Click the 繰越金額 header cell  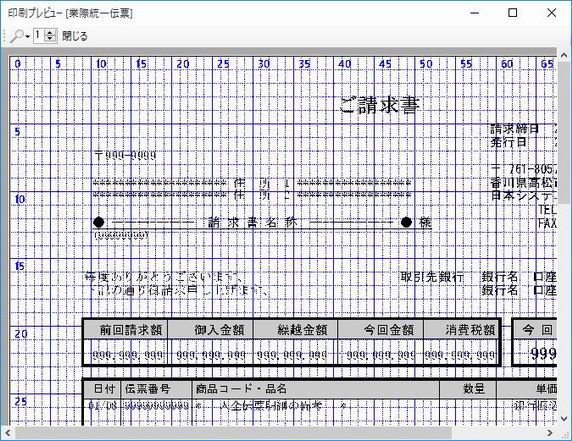point(295,330)
